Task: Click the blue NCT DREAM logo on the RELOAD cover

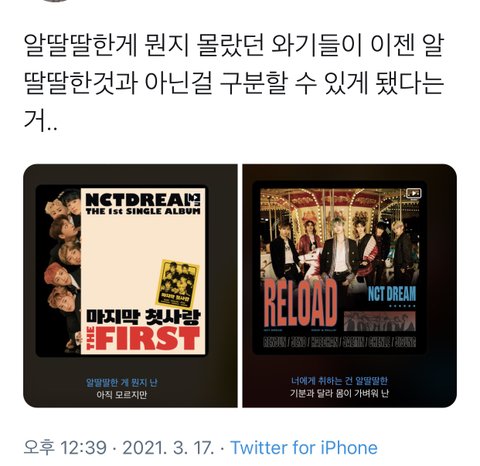Action: pyautogui.click(x=392, y=294)
